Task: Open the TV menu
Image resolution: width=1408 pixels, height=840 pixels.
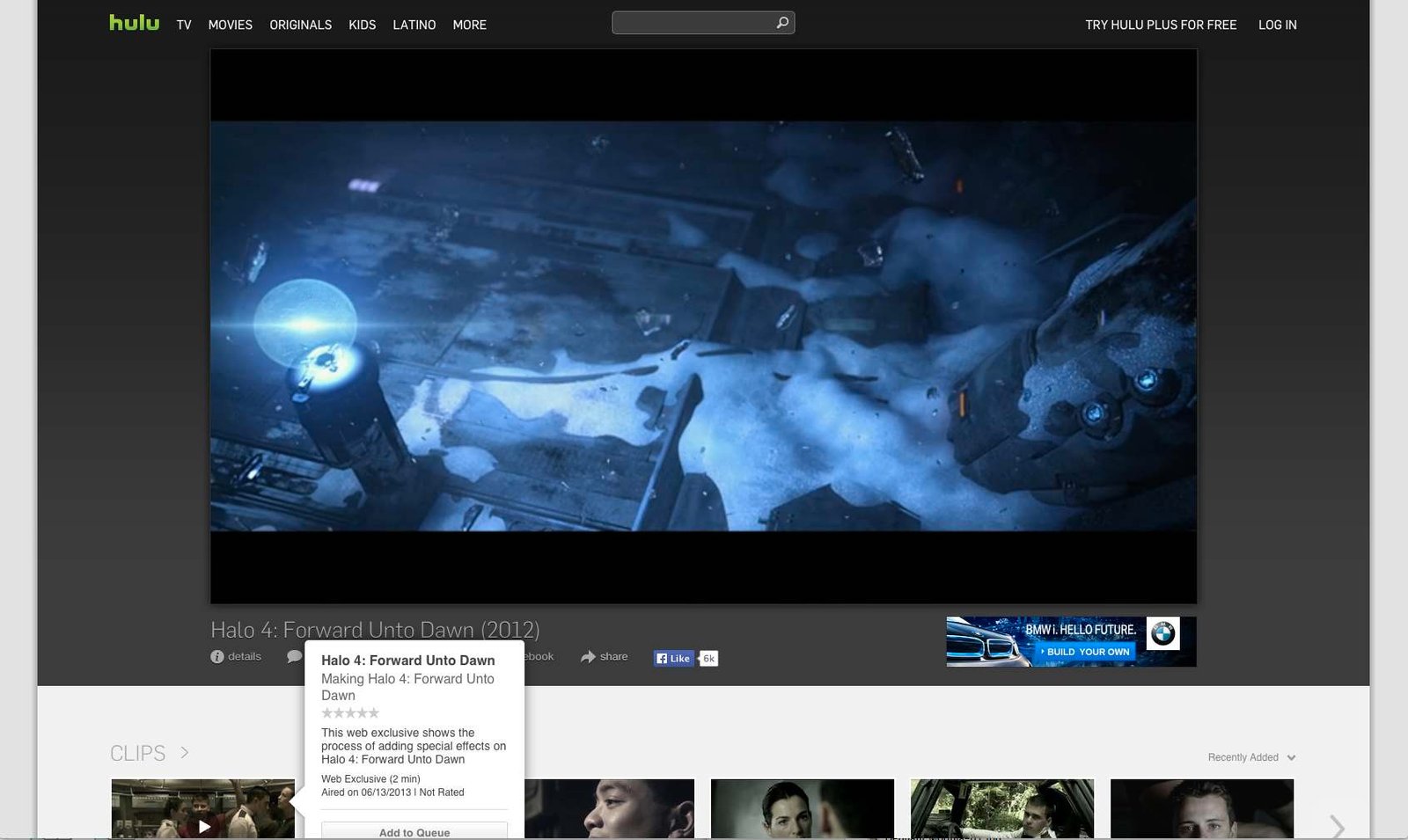Action: pyautogui.click(x=184, y=25)
